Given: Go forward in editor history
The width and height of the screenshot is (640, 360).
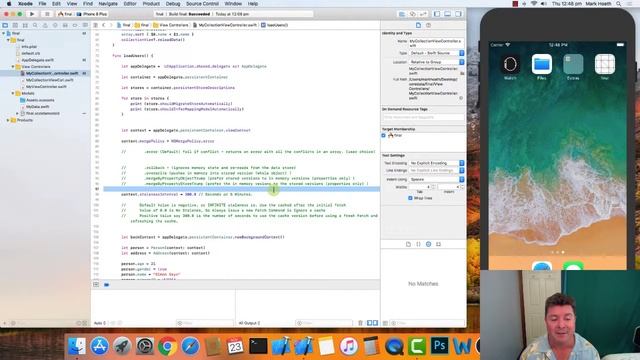Looking at the screenshot, I should coord(111,25).
